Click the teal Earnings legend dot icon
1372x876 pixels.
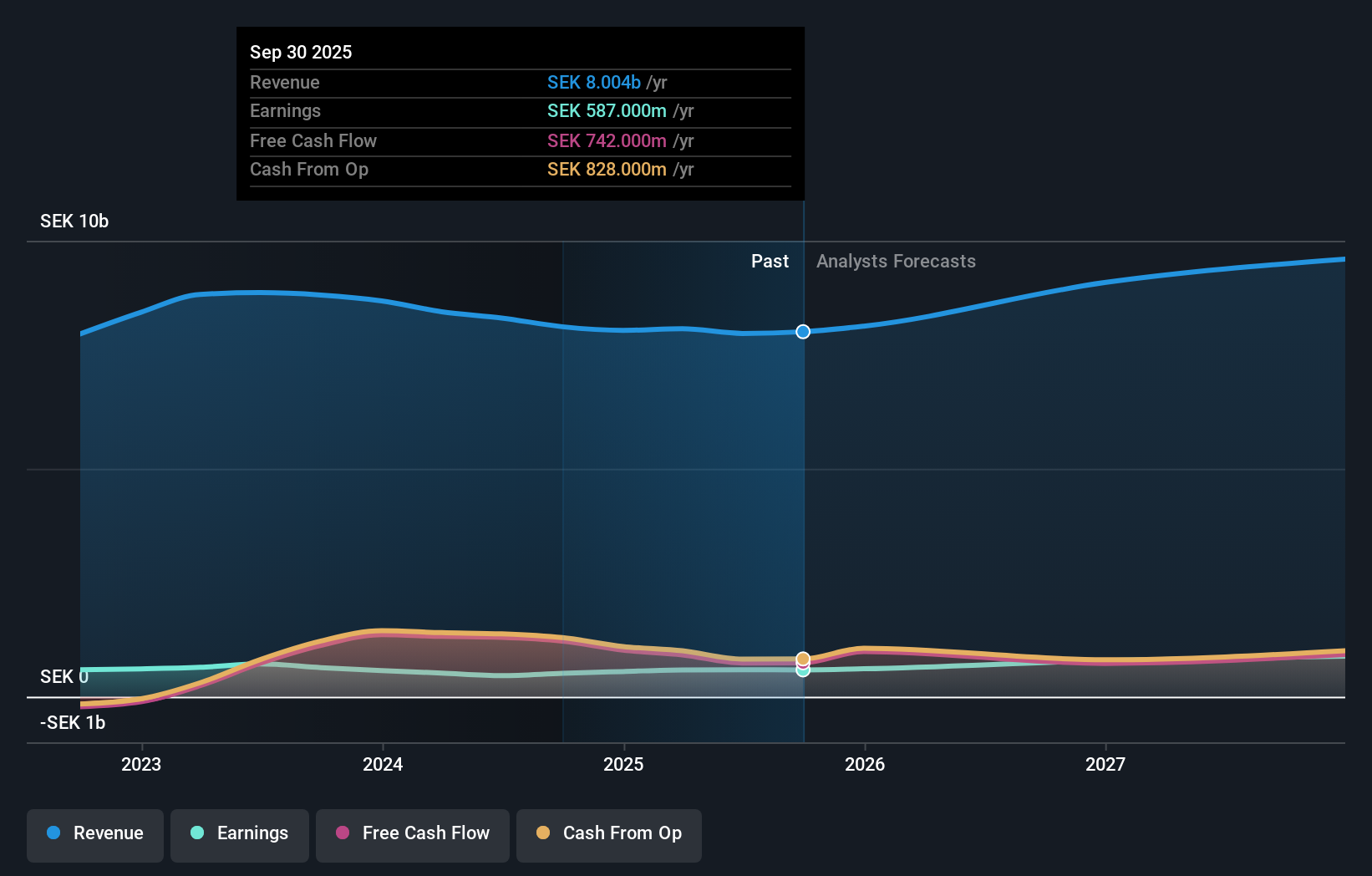click(196, 833)
